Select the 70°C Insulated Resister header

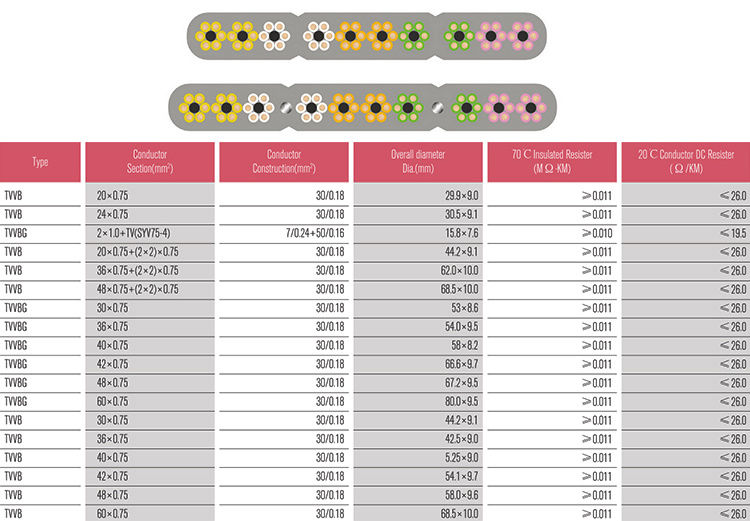tap(551, 162)
